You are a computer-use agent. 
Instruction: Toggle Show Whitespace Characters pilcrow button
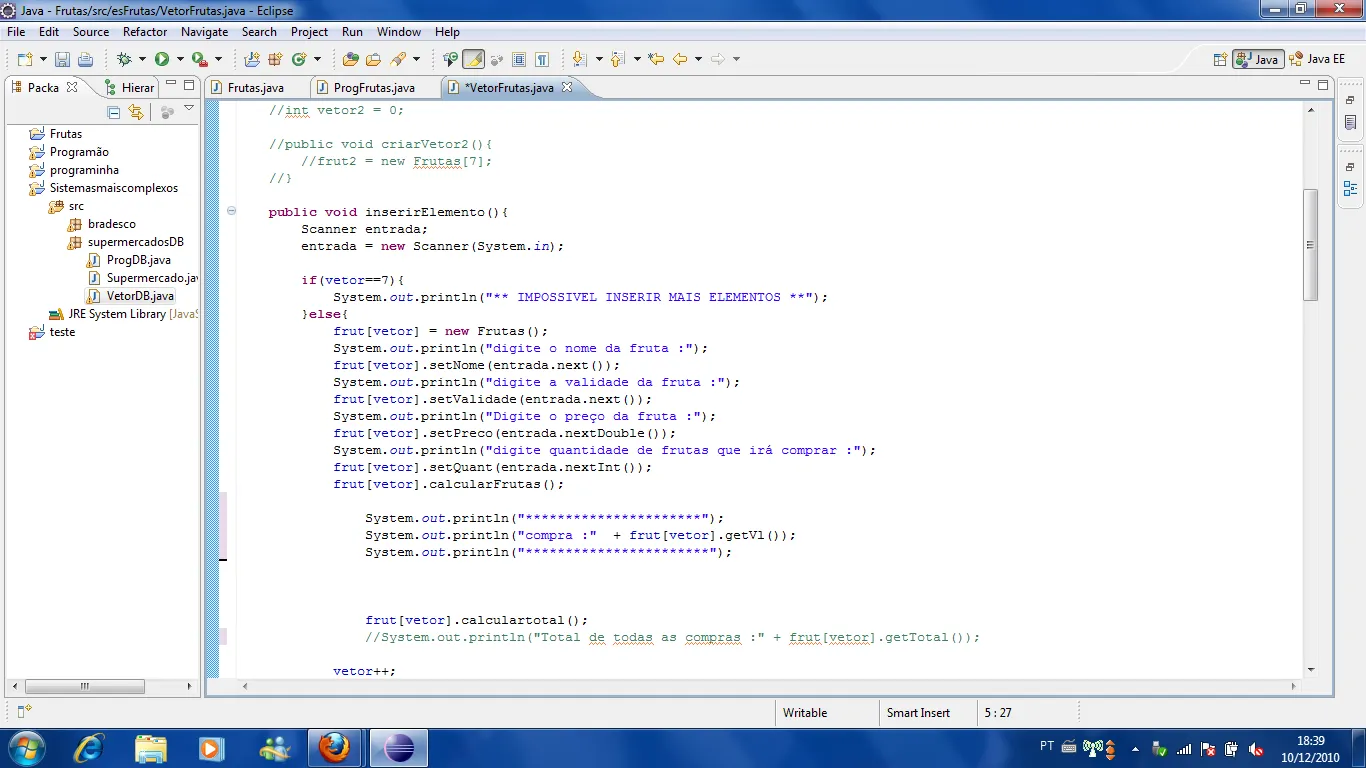[x=542, y=59]
